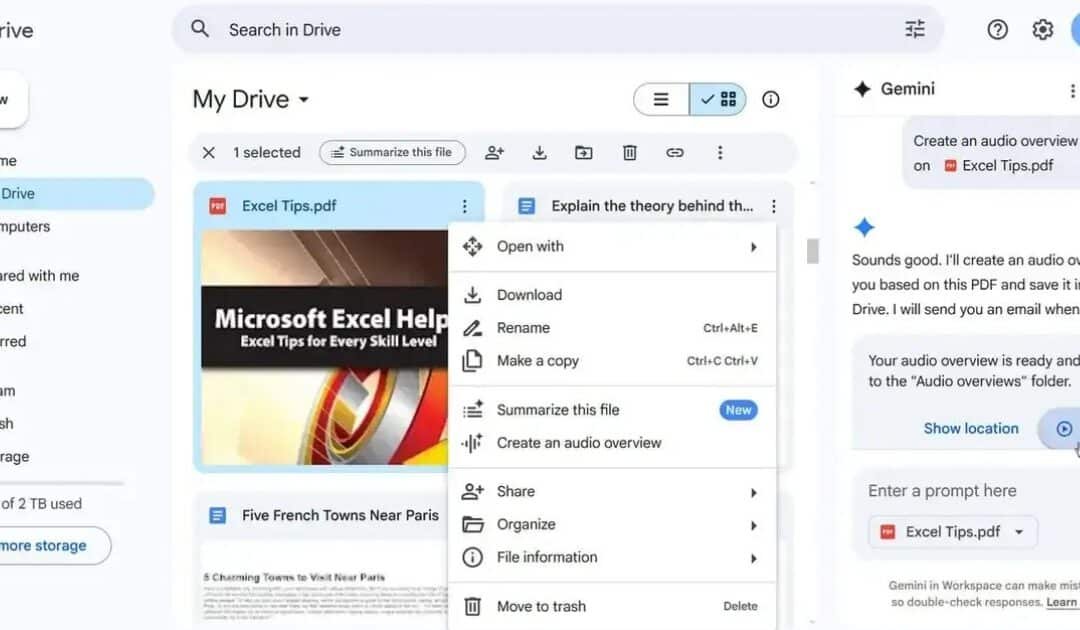The width and height of the screenshot is (1080, 630).
Task: Select Move to trash in context menu
Action: (x=612, y=607)
